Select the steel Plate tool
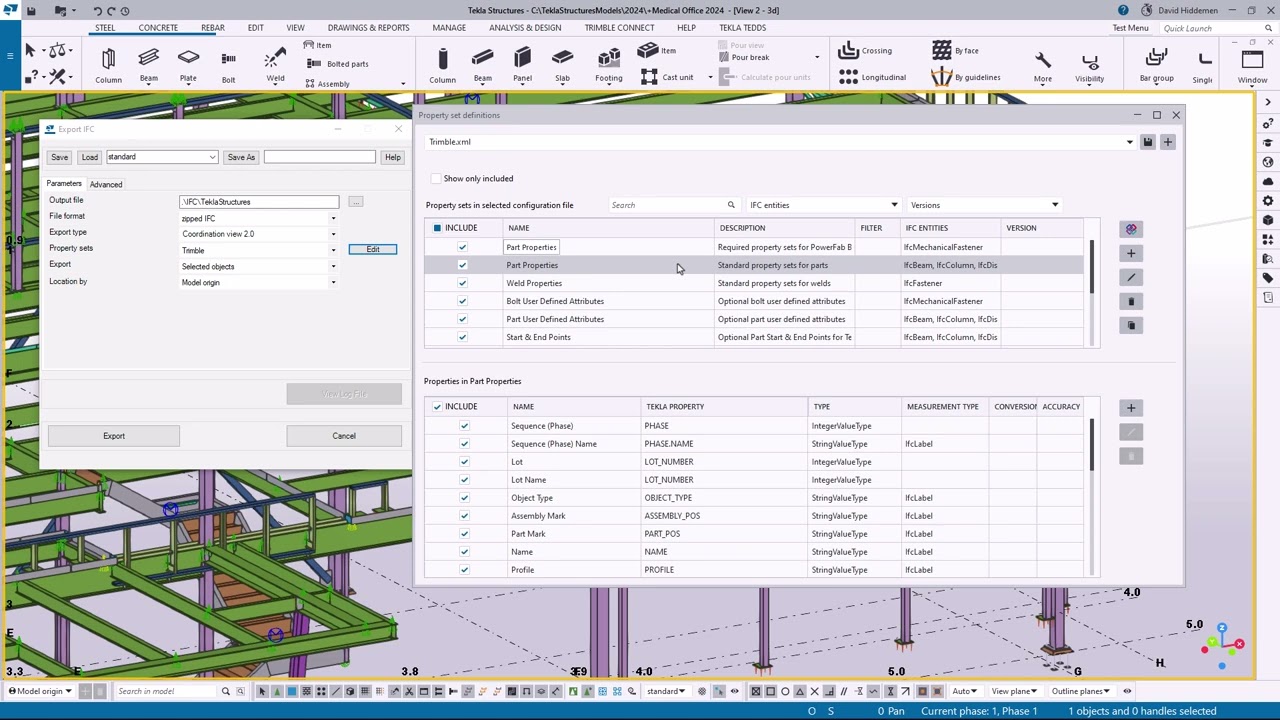This screenshot has width=1280, height=720. click(188, 66)
